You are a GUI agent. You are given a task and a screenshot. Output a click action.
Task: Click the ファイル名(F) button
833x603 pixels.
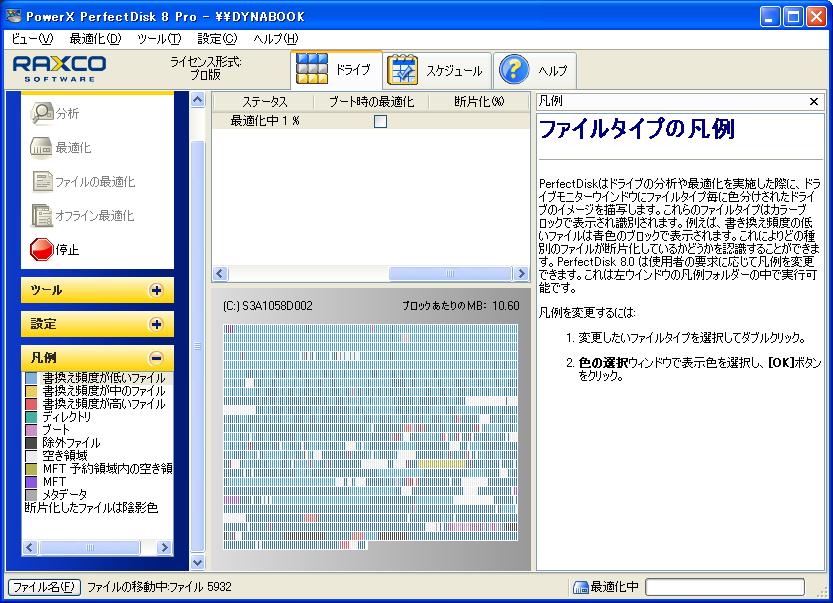44,587
